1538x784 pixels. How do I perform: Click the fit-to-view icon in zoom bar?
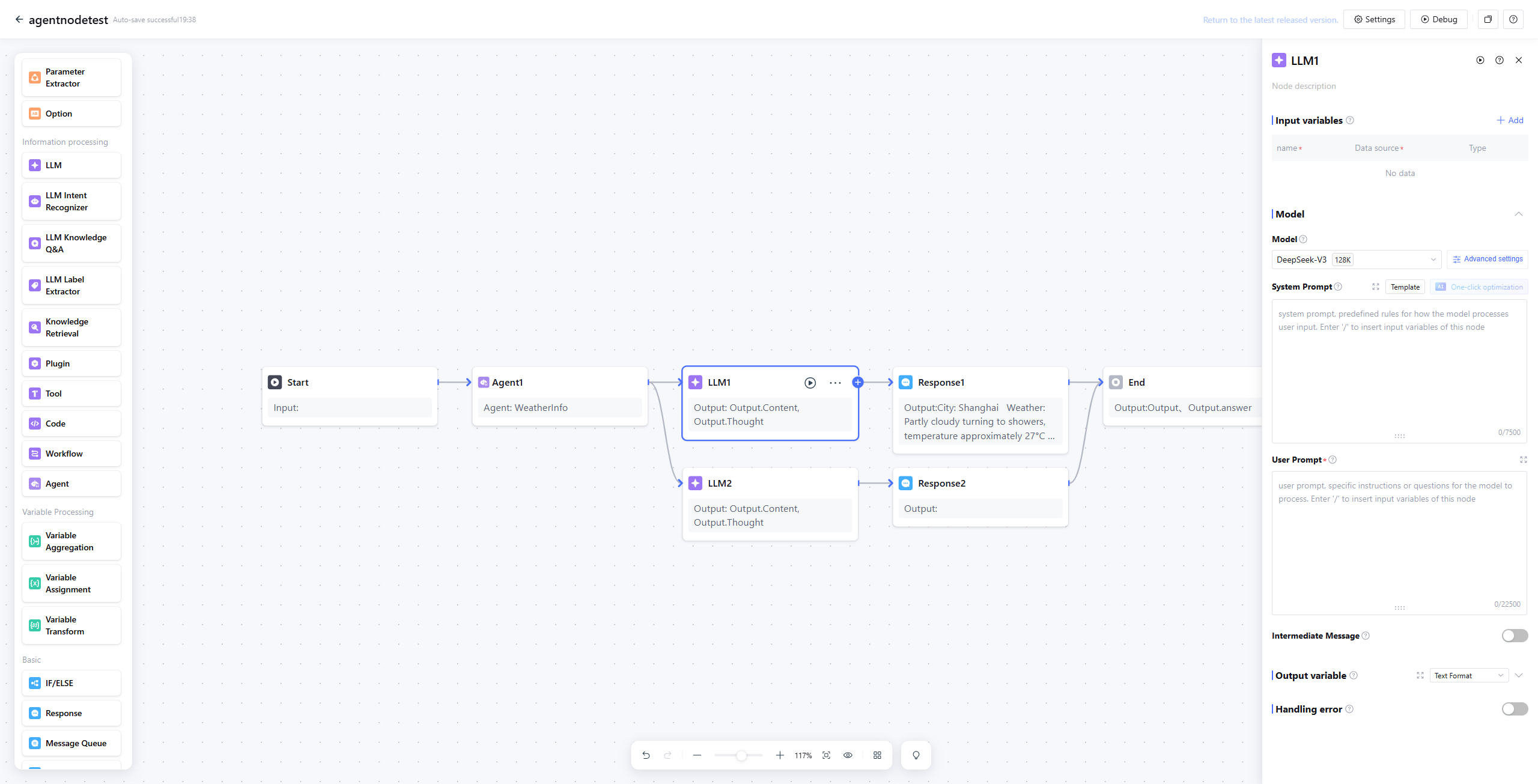click(826, 755)
